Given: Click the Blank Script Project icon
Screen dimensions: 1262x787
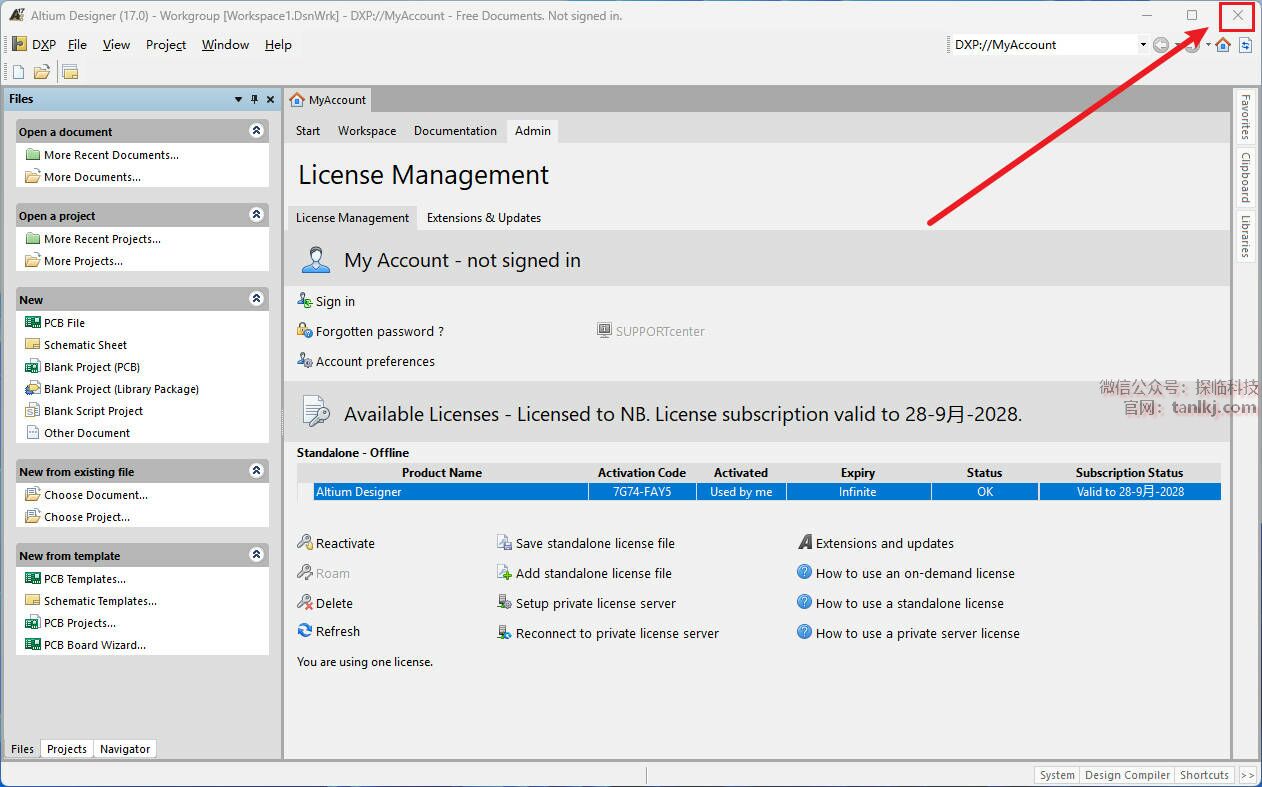Looking at the screenshot, I should [33, 411].
